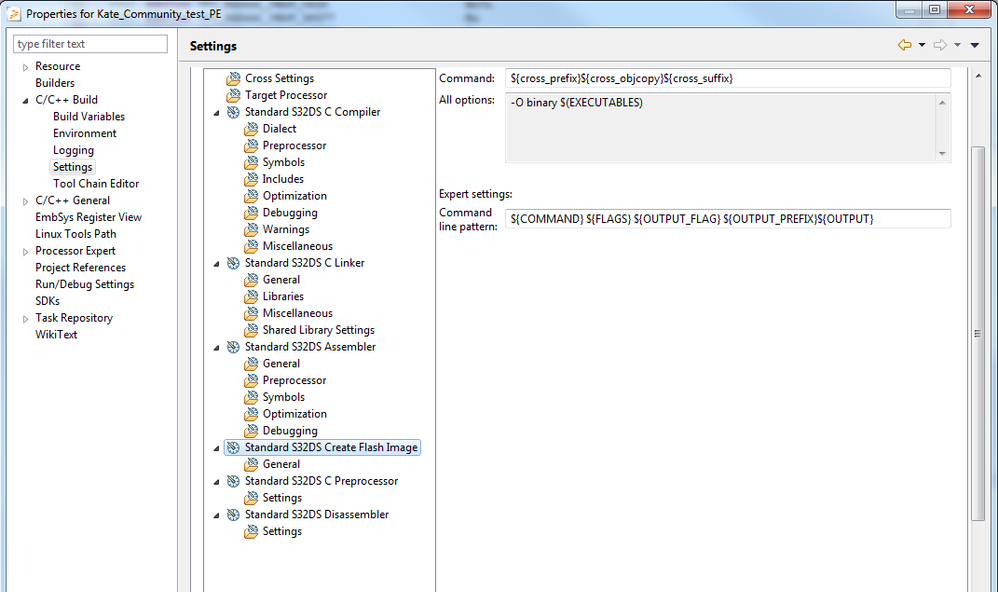Select Miscellaneous under C Linker
The height and width of the screenshot is (592, 998).
click(297, 313)
